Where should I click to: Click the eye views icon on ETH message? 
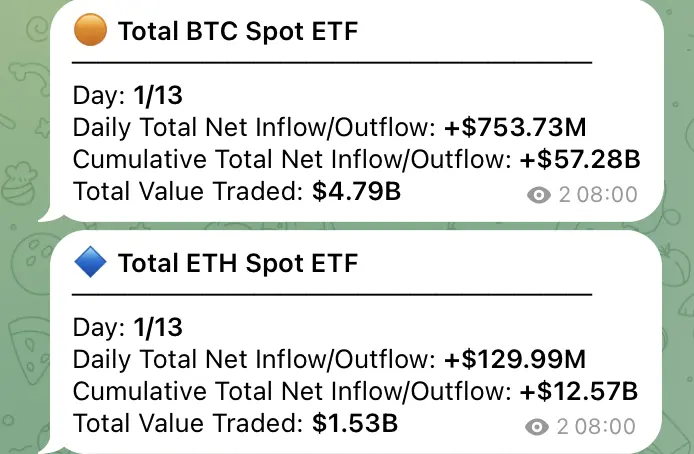(x=540, y=428)
